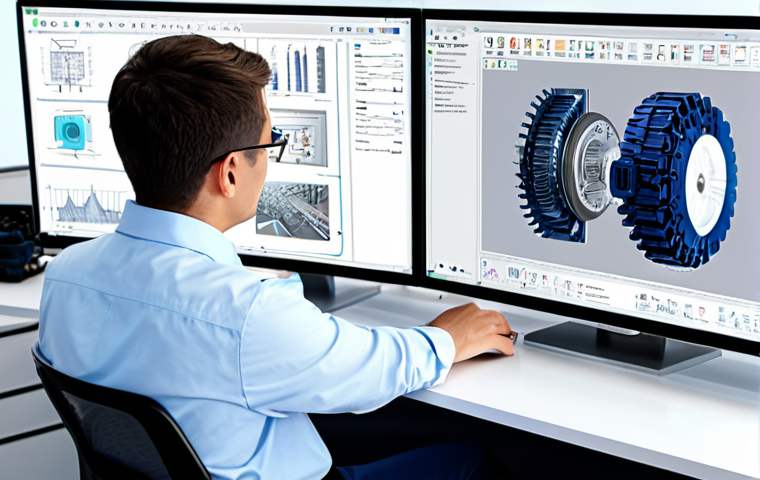The image size is (760, 480).
Task: Click the pink-purple icon in CAD bottom toolbar
Action: (491, 273)
